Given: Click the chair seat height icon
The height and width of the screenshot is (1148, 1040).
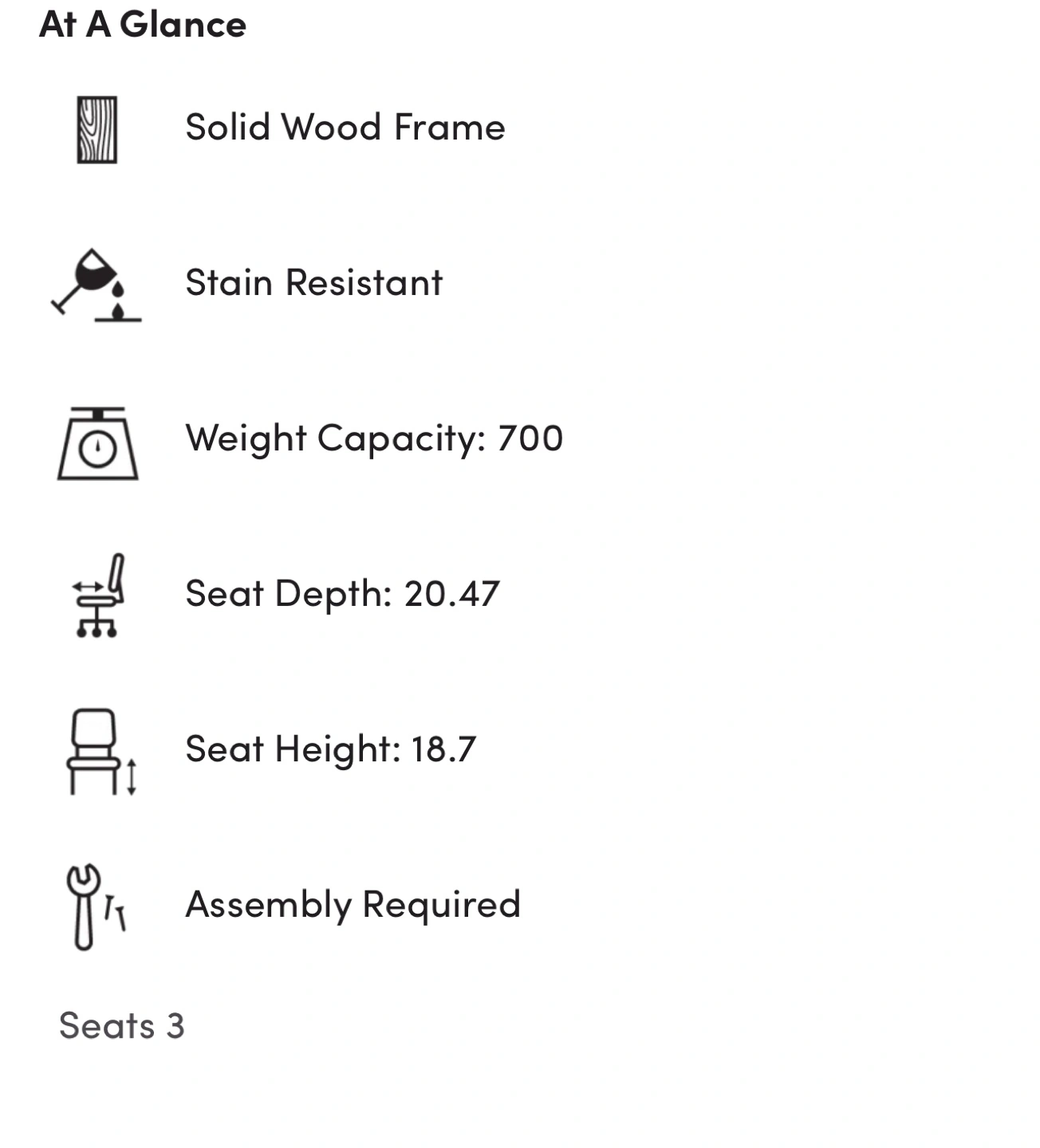Looking at the screenshot, I should 101,752.
